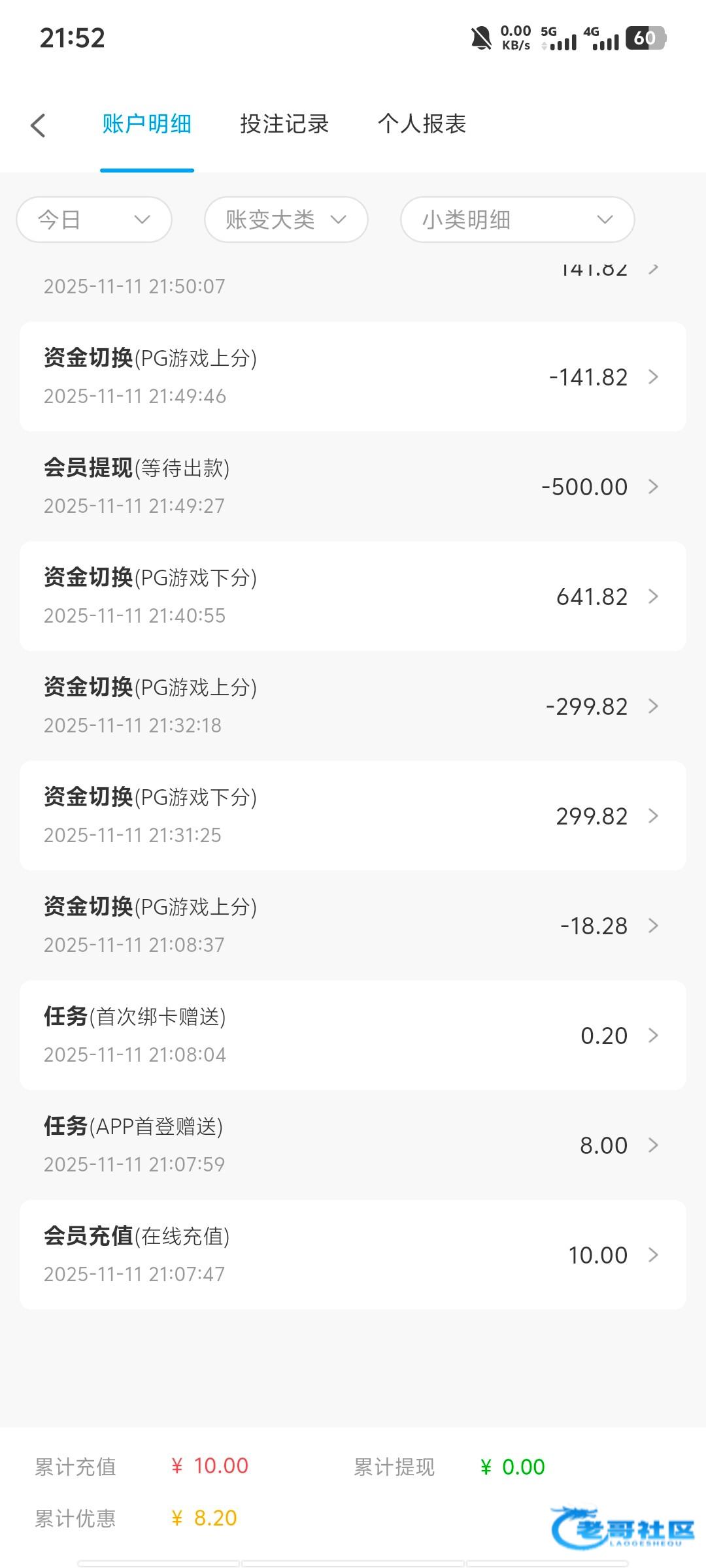706x1568 pixels.
Task: Switch to the 投注记录 tab
Action: (x=284, y=124)
